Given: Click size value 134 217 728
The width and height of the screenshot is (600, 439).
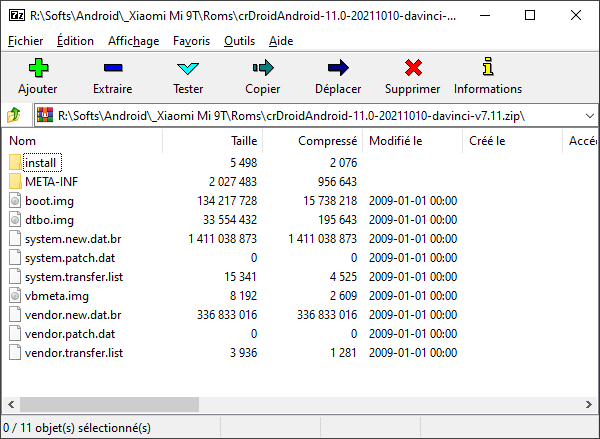Looking at the screenshot, I should pyautogui.click(x=227, y=201).
